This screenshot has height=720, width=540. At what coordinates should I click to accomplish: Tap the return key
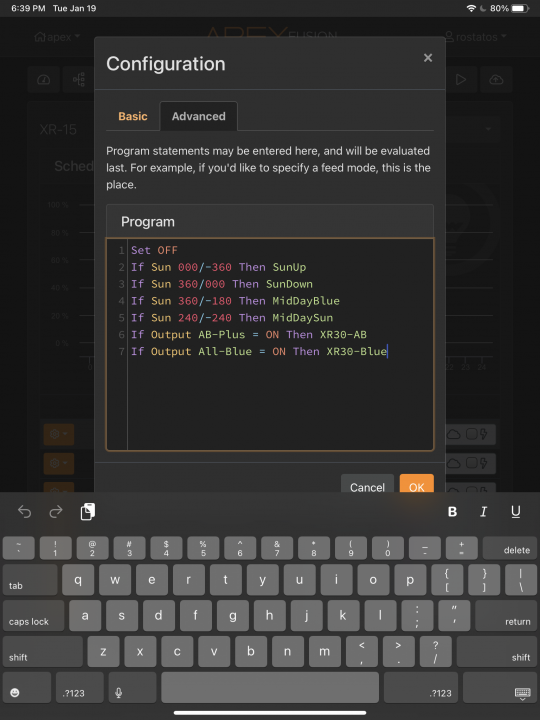pos(506,616)
